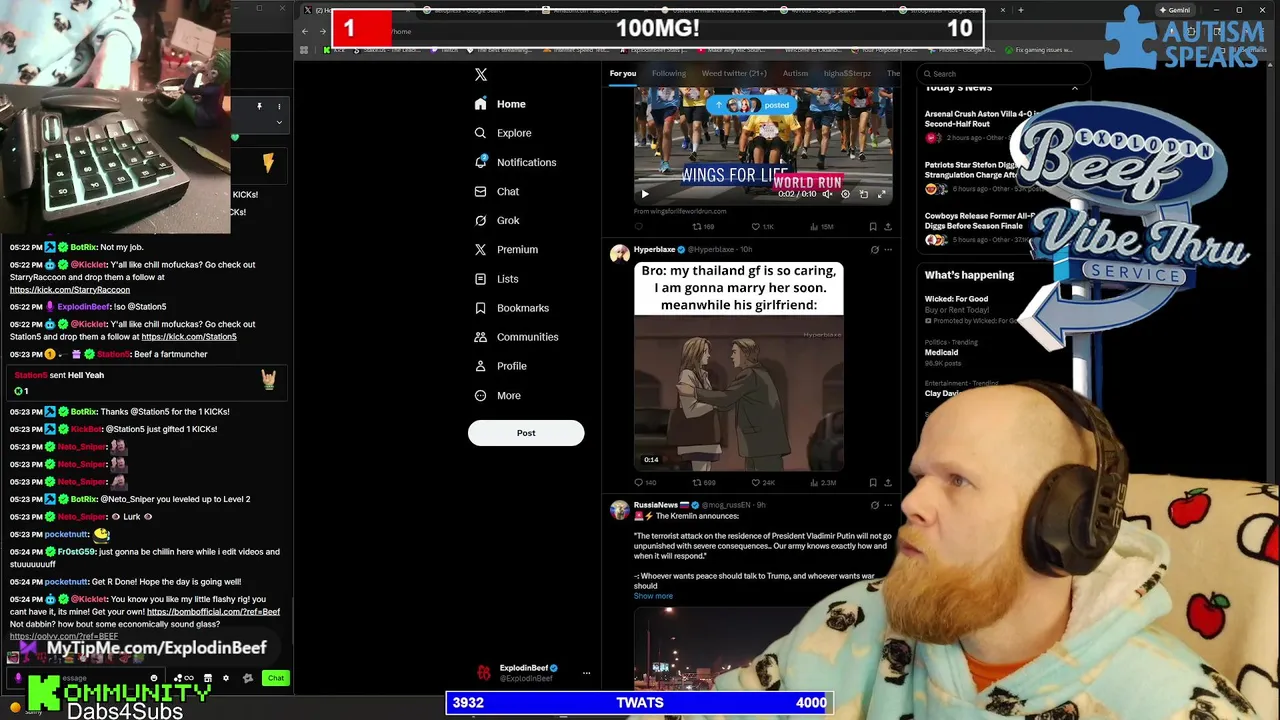Screen dimensions: 1280x720
Task: Click the Home menu label
Action: (x=511, y=104)
